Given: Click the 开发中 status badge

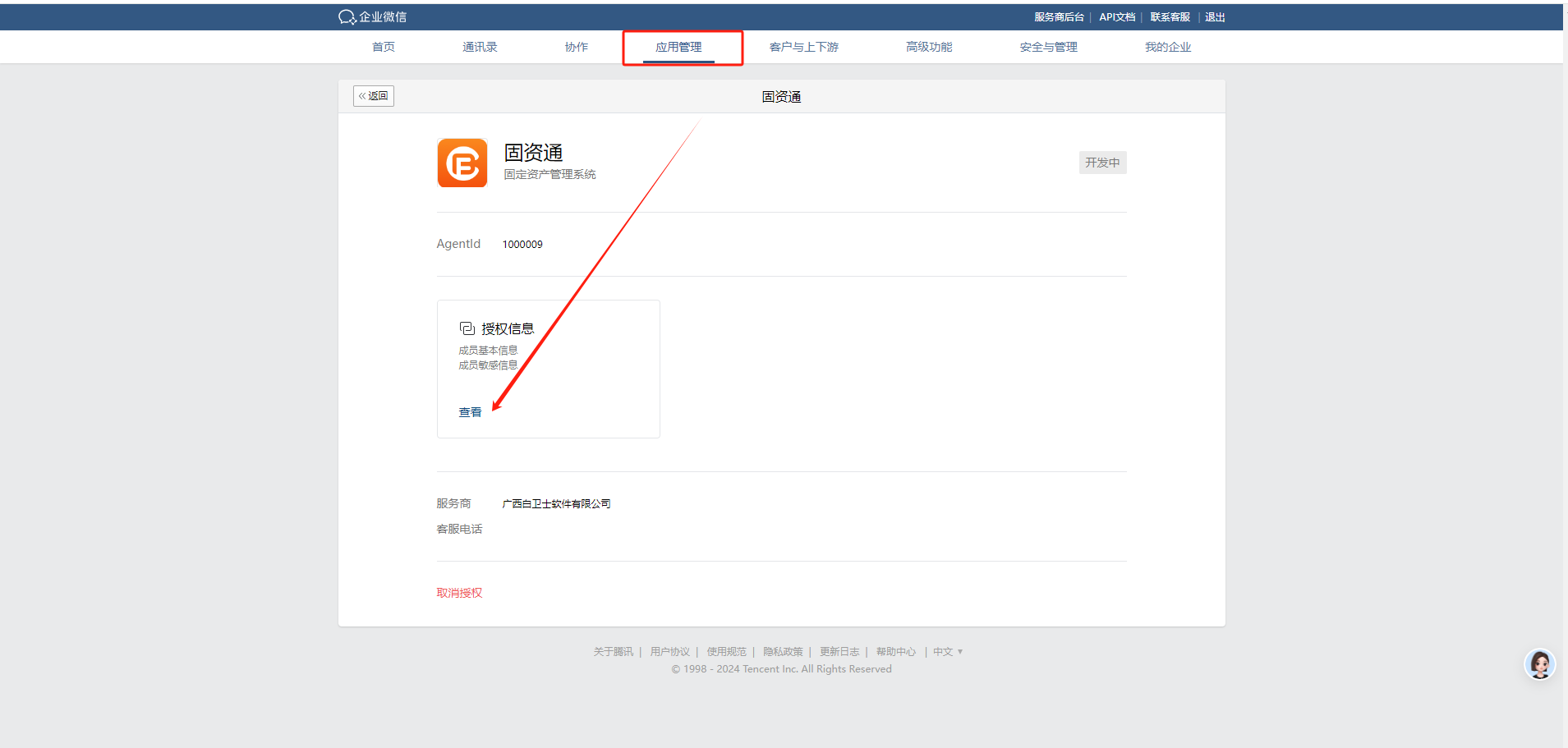Looking at the screenshot, I should click(1102, 163).
